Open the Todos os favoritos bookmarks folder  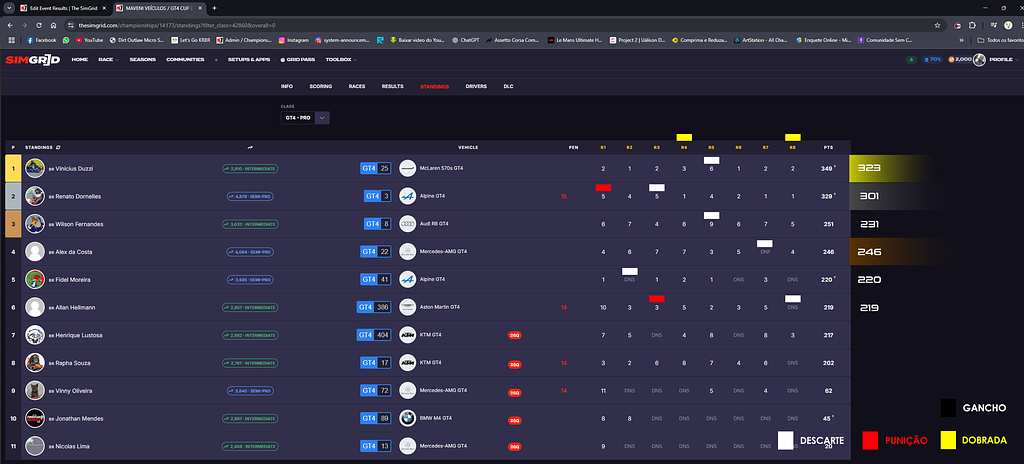click(1000, 40)
